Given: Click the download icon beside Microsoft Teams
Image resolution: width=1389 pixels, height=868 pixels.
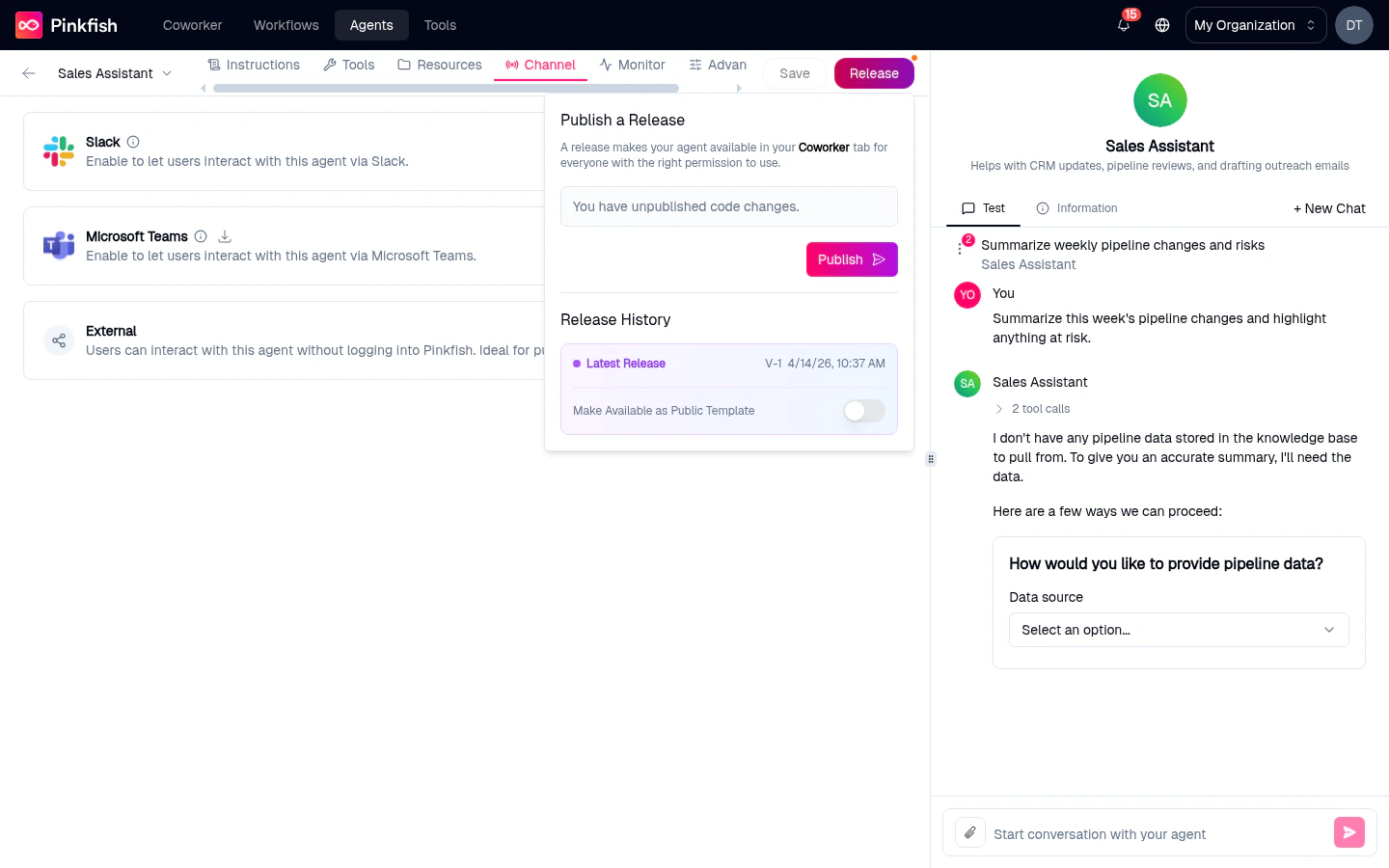Looking at the screenshot, I should [224, 235].
